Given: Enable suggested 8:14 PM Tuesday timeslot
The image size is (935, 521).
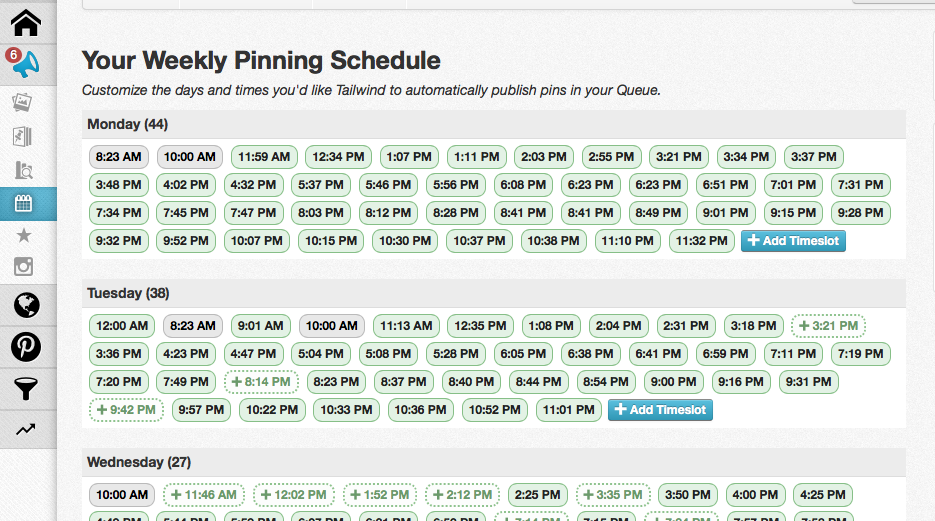Looking at the screenshot, I should (261, 382).
